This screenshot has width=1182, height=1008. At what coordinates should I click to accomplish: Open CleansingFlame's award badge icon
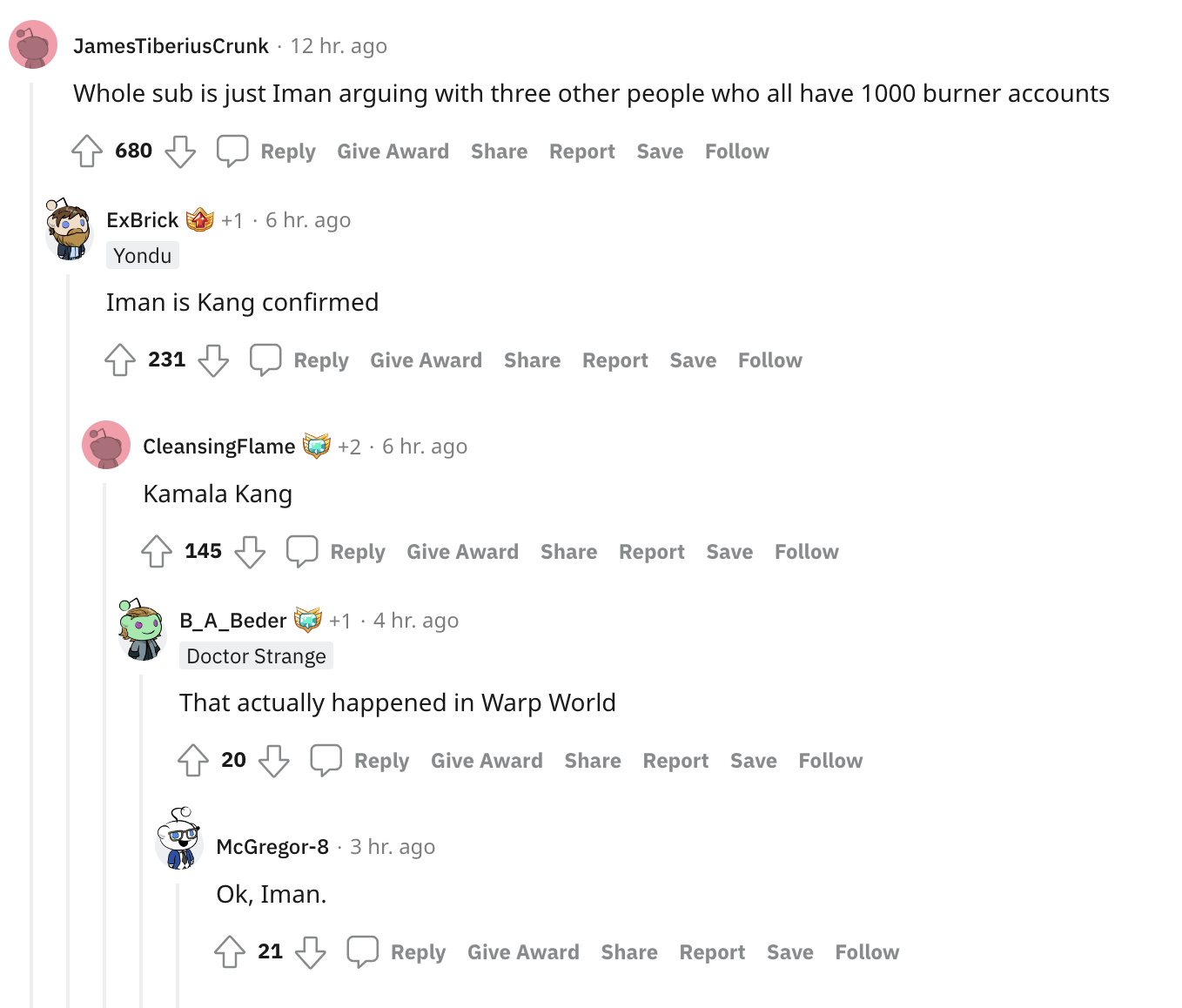[x=317, y=447]
